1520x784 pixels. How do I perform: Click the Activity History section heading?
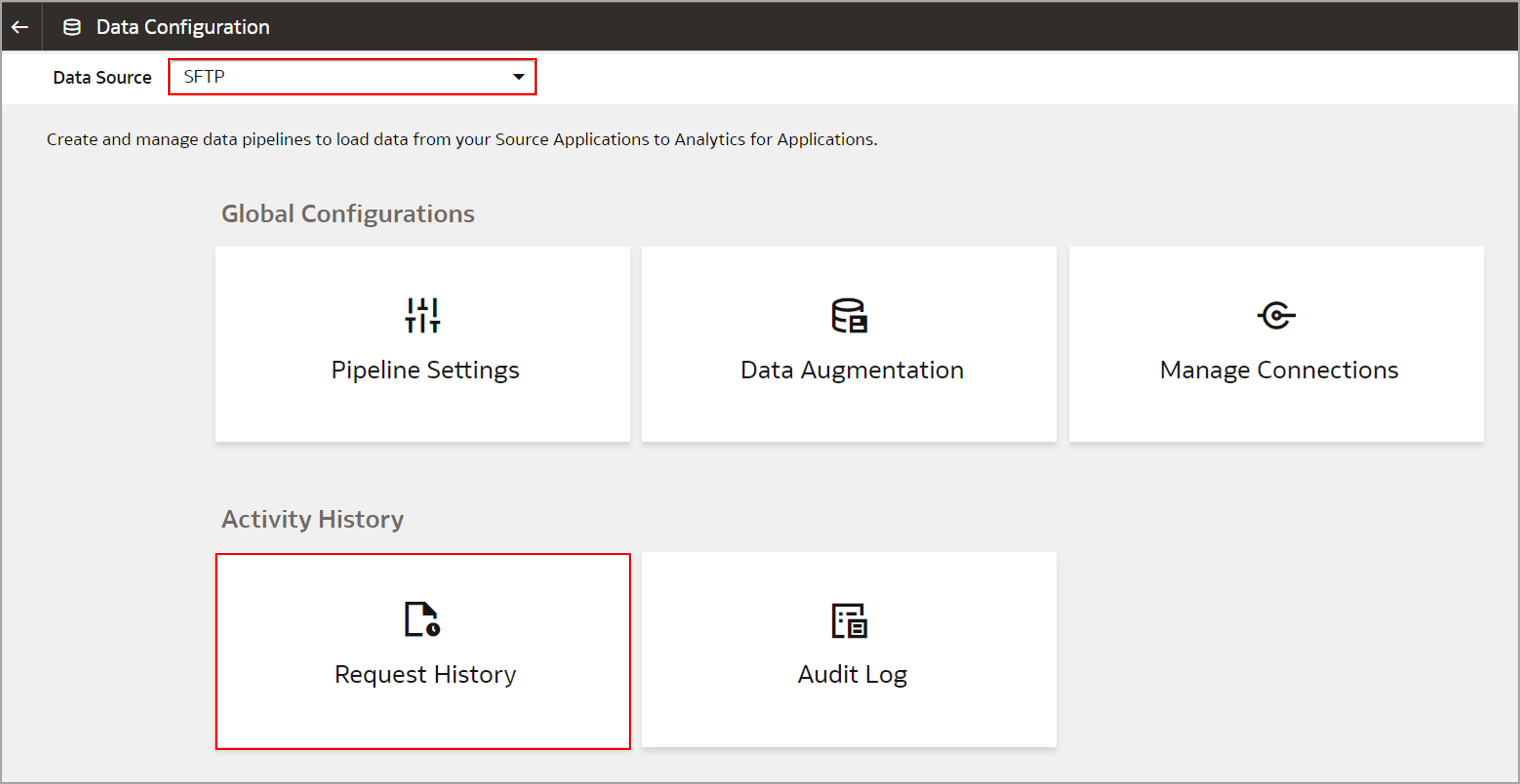tap(312, 519)
